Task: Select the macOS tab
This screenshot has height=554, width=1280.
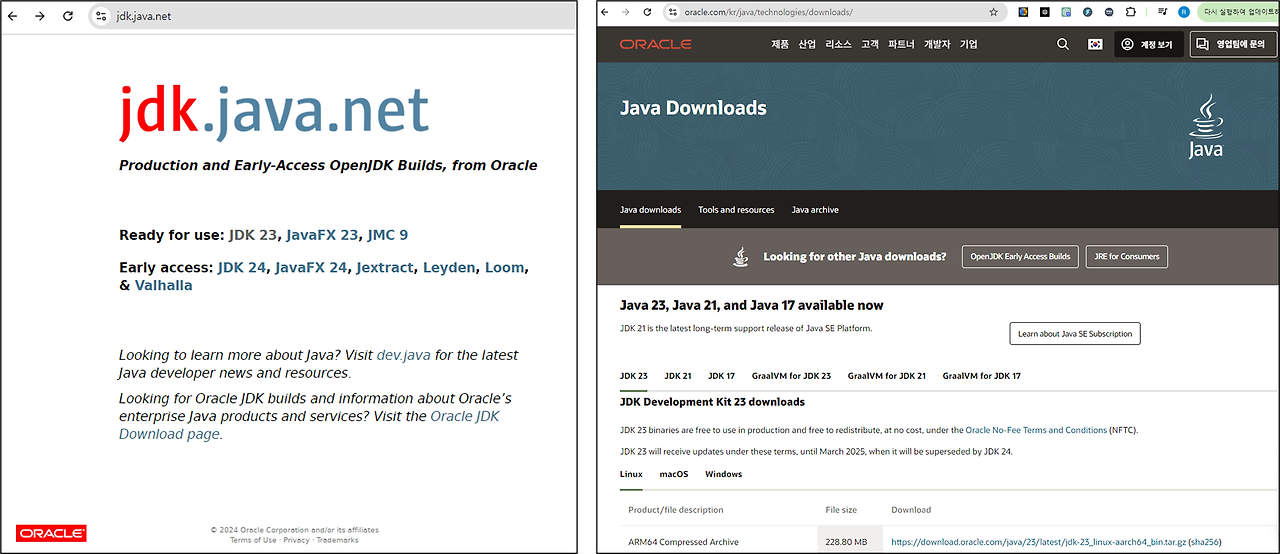Action: coord(674,474)
